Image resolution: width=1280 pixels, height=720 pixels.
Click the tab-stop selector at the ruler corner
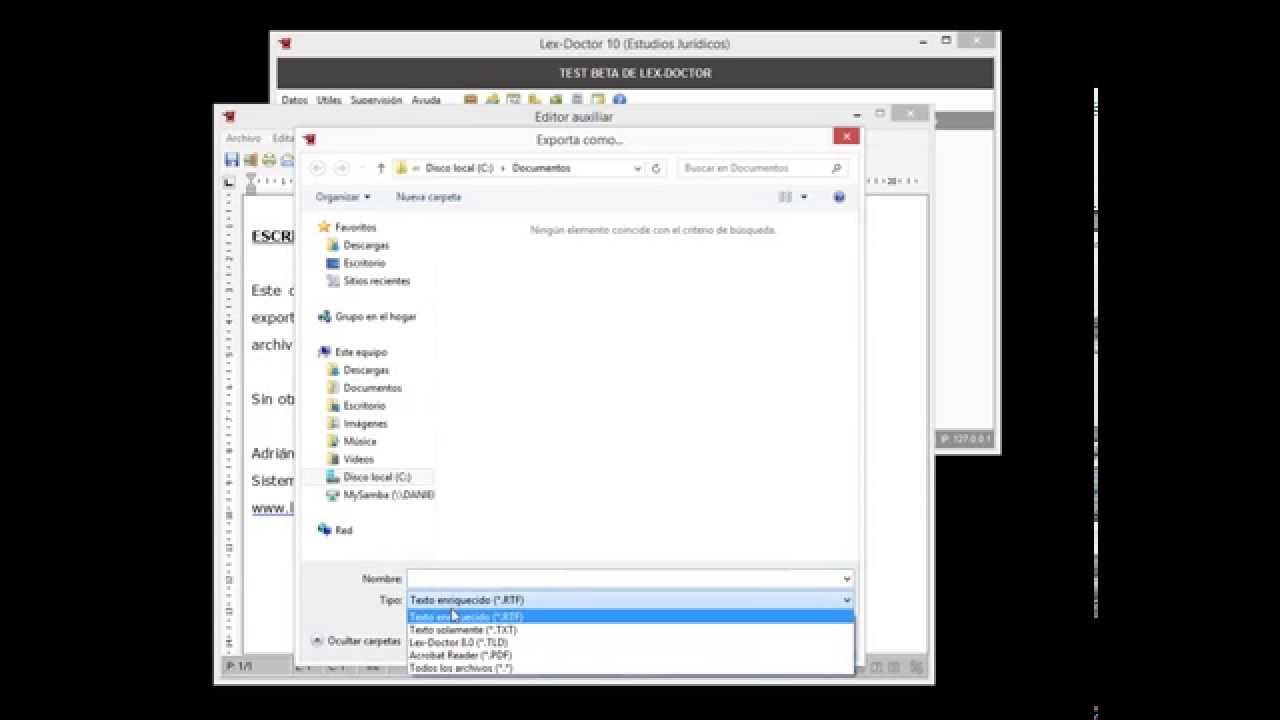click(x=229, y=182)
